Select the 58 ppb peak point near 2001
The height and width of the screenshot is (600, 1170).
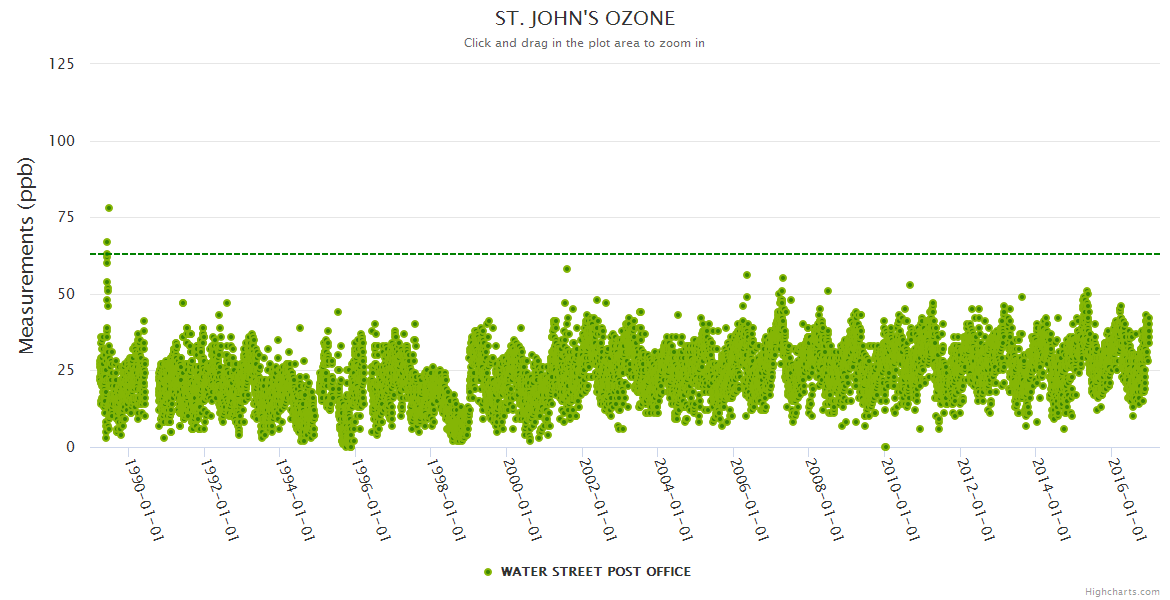coord(567,269)
